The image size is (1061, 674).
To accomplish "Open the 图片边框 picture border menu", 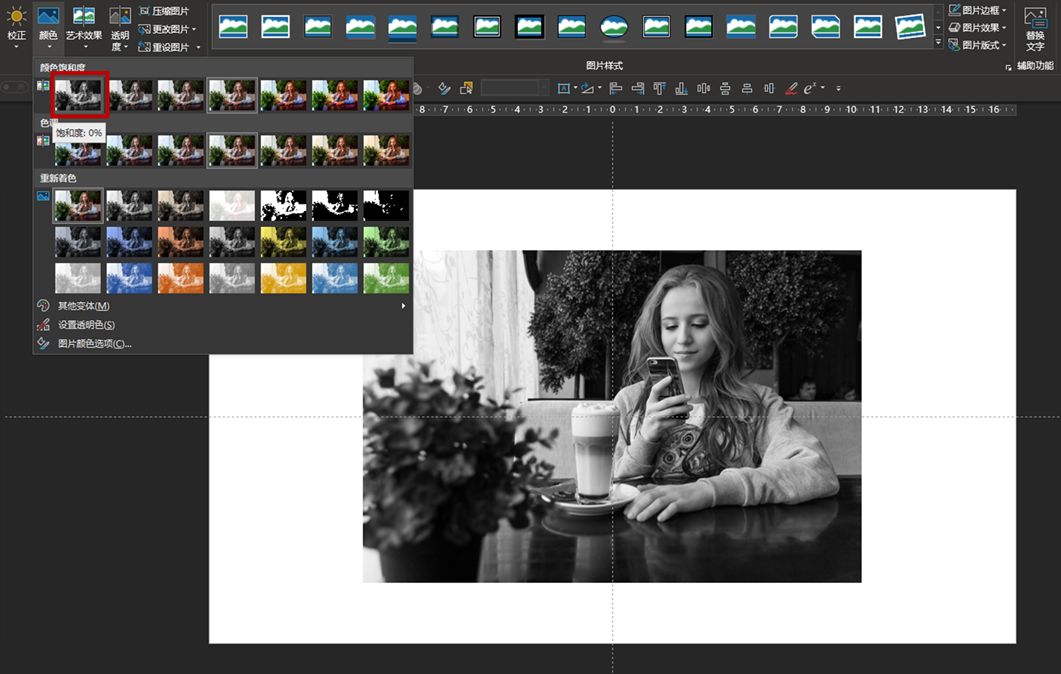I will point(977,10).
